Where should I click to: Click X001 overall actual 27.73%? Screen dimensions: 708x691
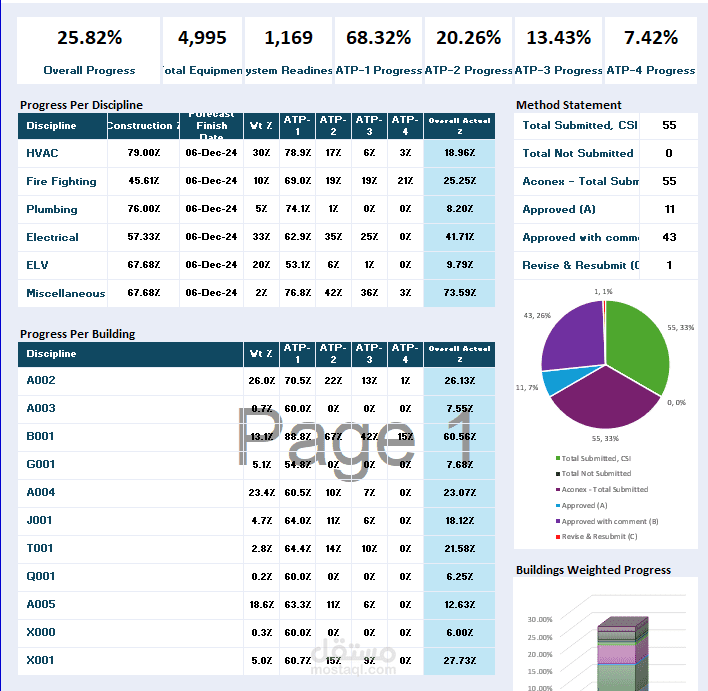coord(459,661)
